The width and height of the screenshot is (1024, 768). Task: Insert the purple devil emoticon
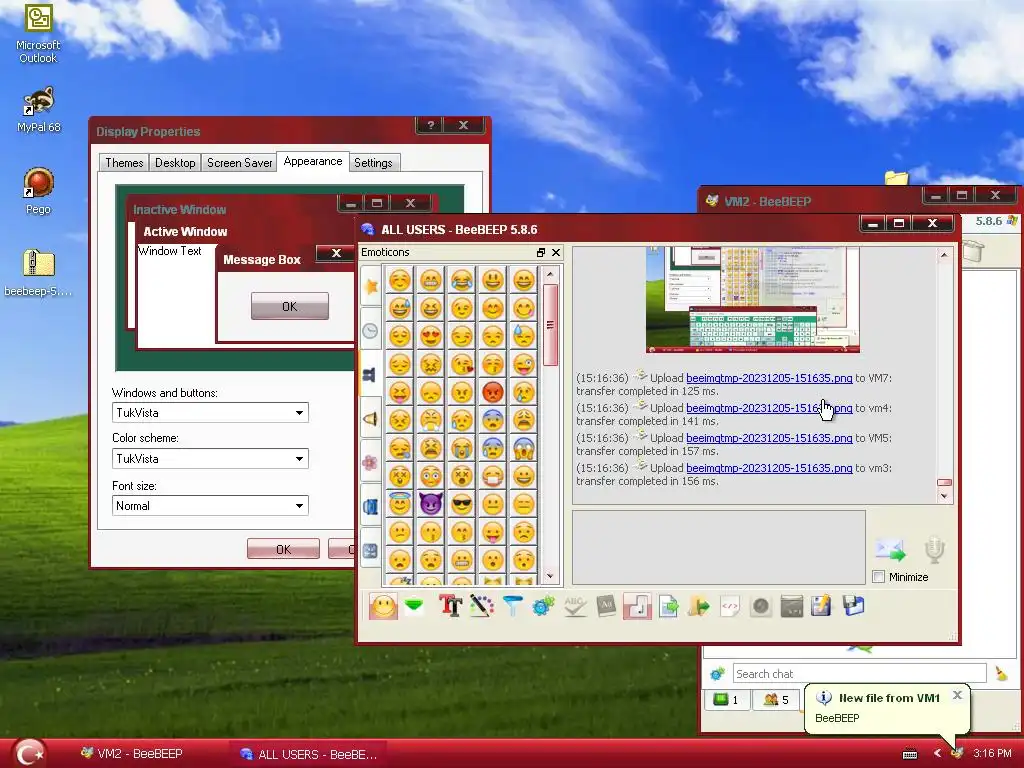pyautogui.click(x=430, y=504)
